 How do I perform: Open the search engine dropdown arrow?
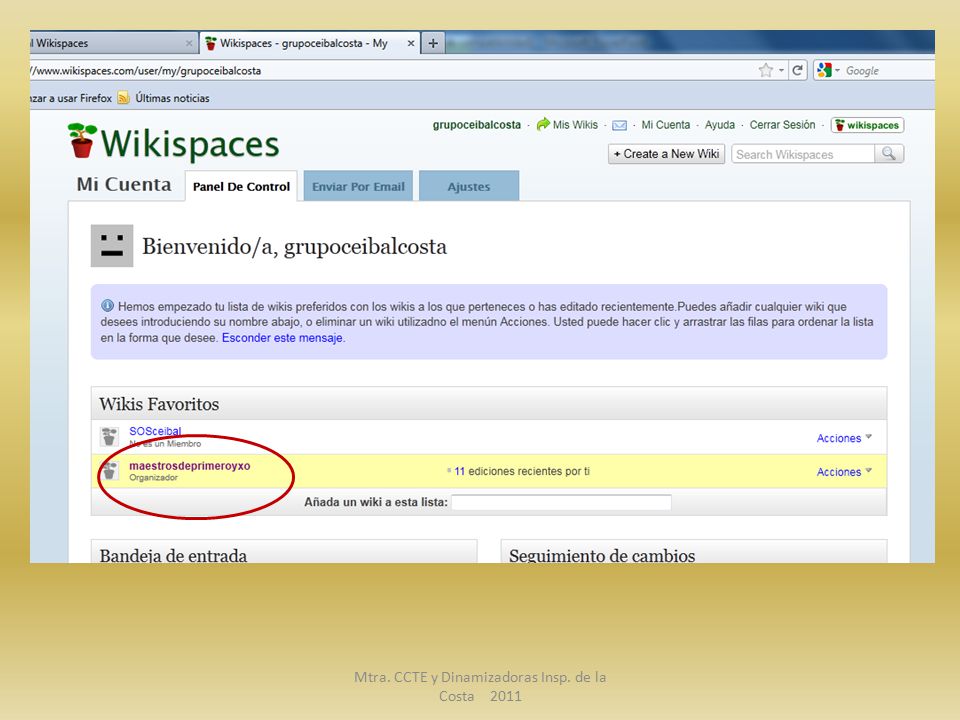837,70
